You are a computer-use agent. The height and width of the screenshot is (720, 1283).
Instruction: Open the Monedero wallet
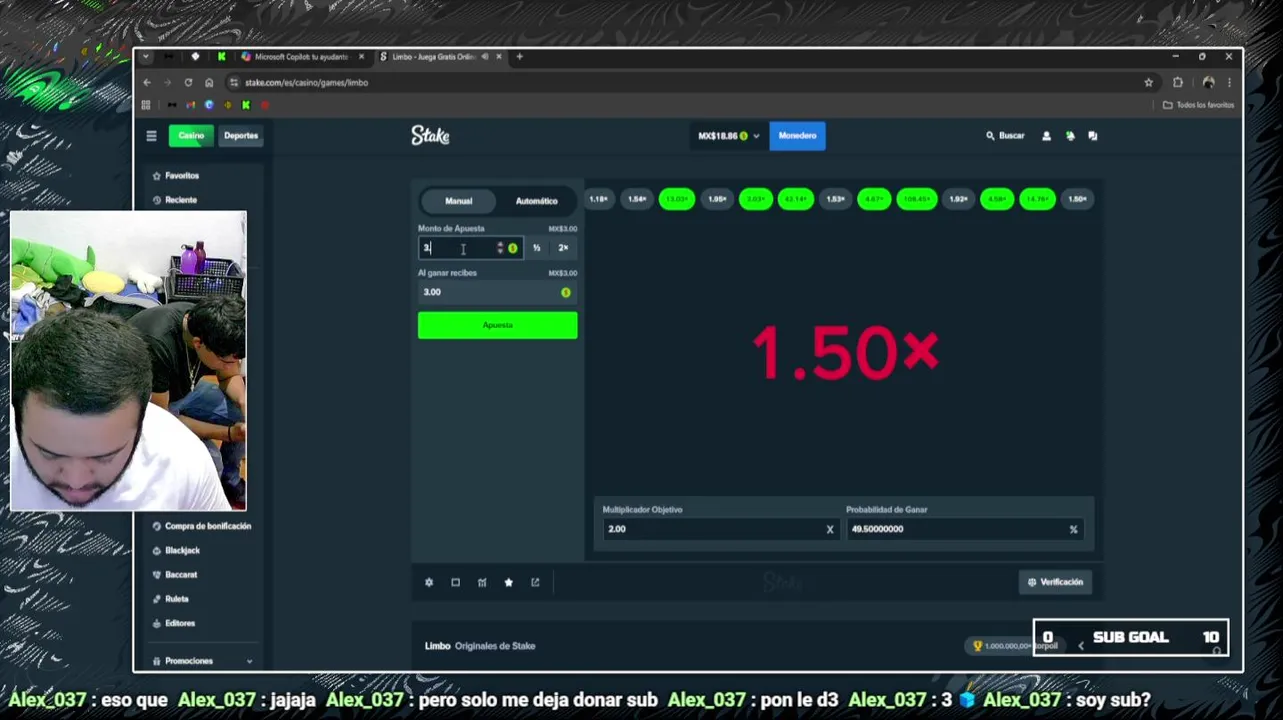[797, 136]
